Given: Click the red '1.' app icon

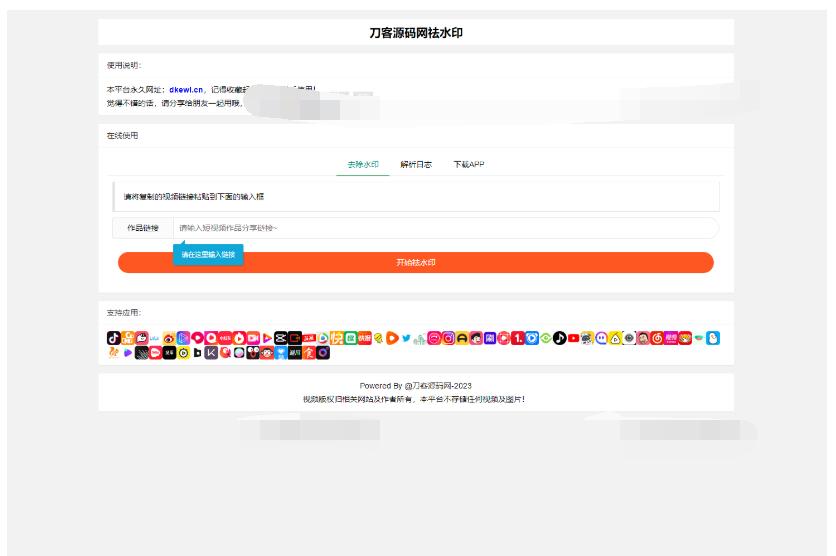Looking at the screenshot, I should (x=518, y=338).
